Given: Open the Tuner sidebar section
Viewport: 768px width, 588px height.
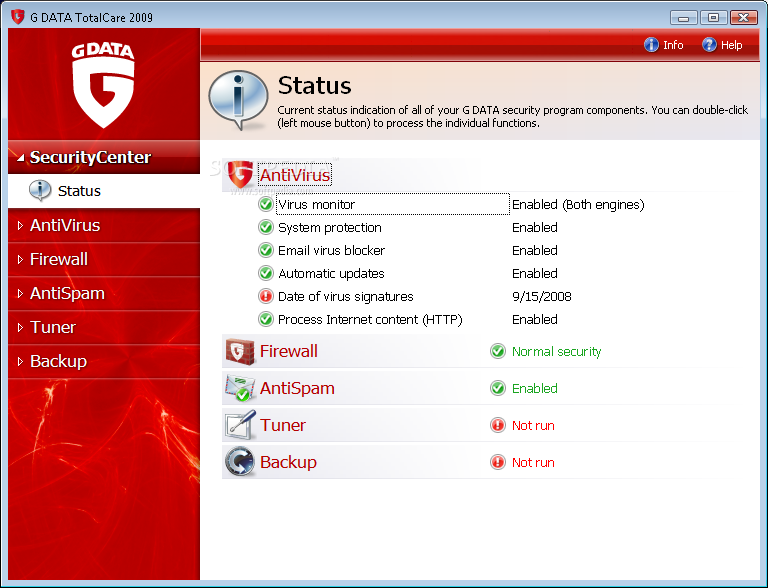Looking at the screenshot, I should (x=104, y=327).
